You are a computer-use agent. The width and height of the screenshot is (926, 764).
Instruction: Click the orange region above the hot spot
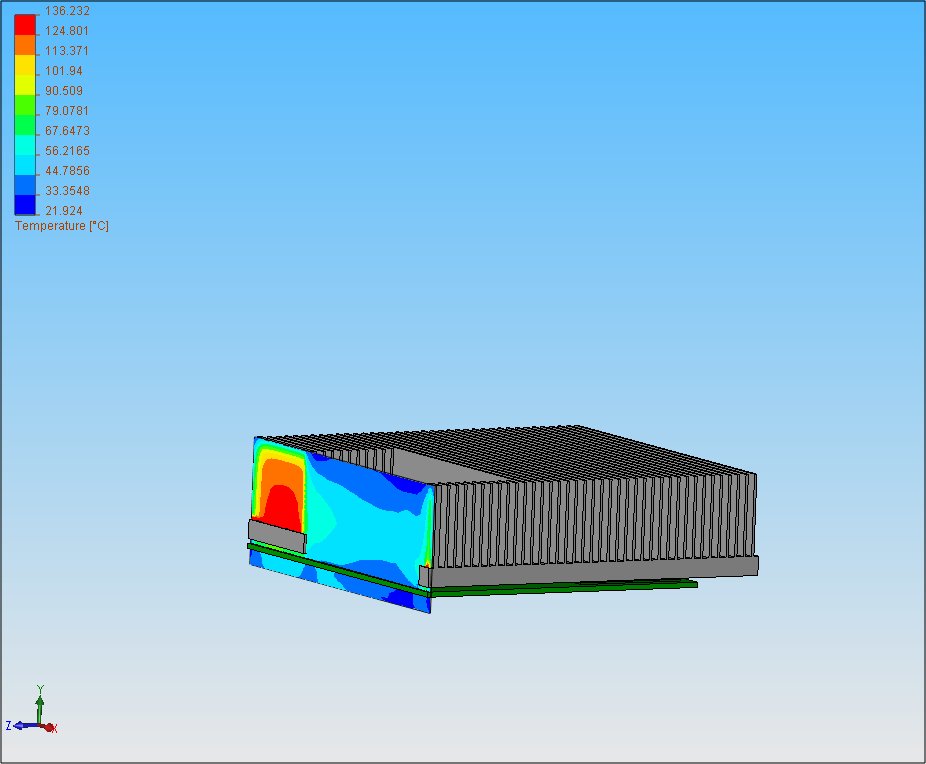pos(280,472)
